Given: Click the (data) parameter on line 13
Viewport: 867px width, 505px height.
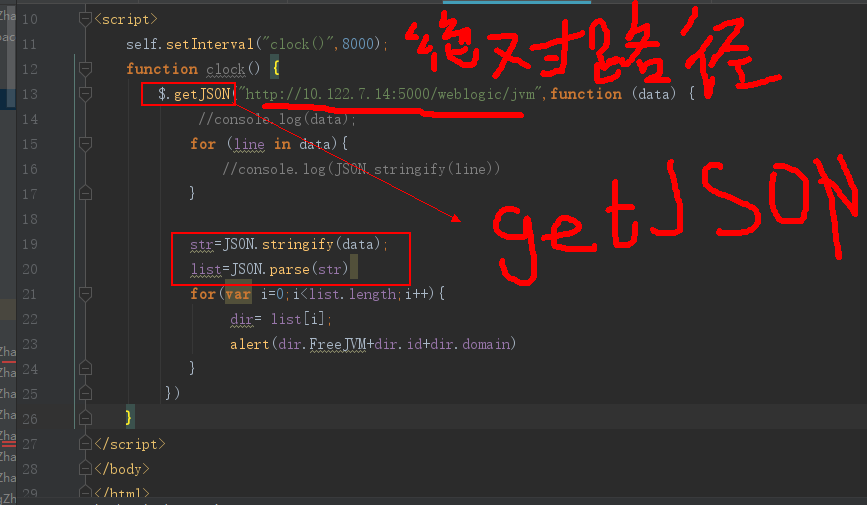Looking at the screenshot, I should [x=654, y=95].
